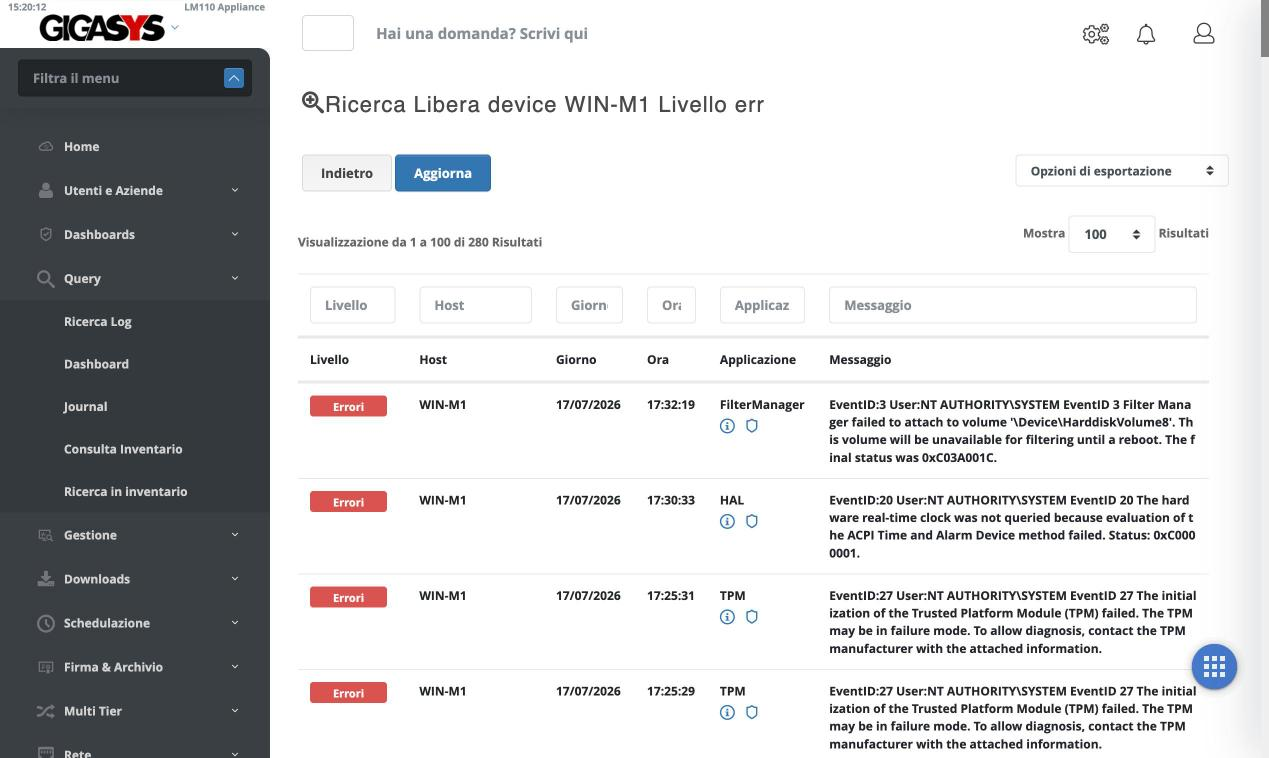The image size is (1269, 758).
Task: Click the Home cloud icon in sidebar
Action: 45,147
